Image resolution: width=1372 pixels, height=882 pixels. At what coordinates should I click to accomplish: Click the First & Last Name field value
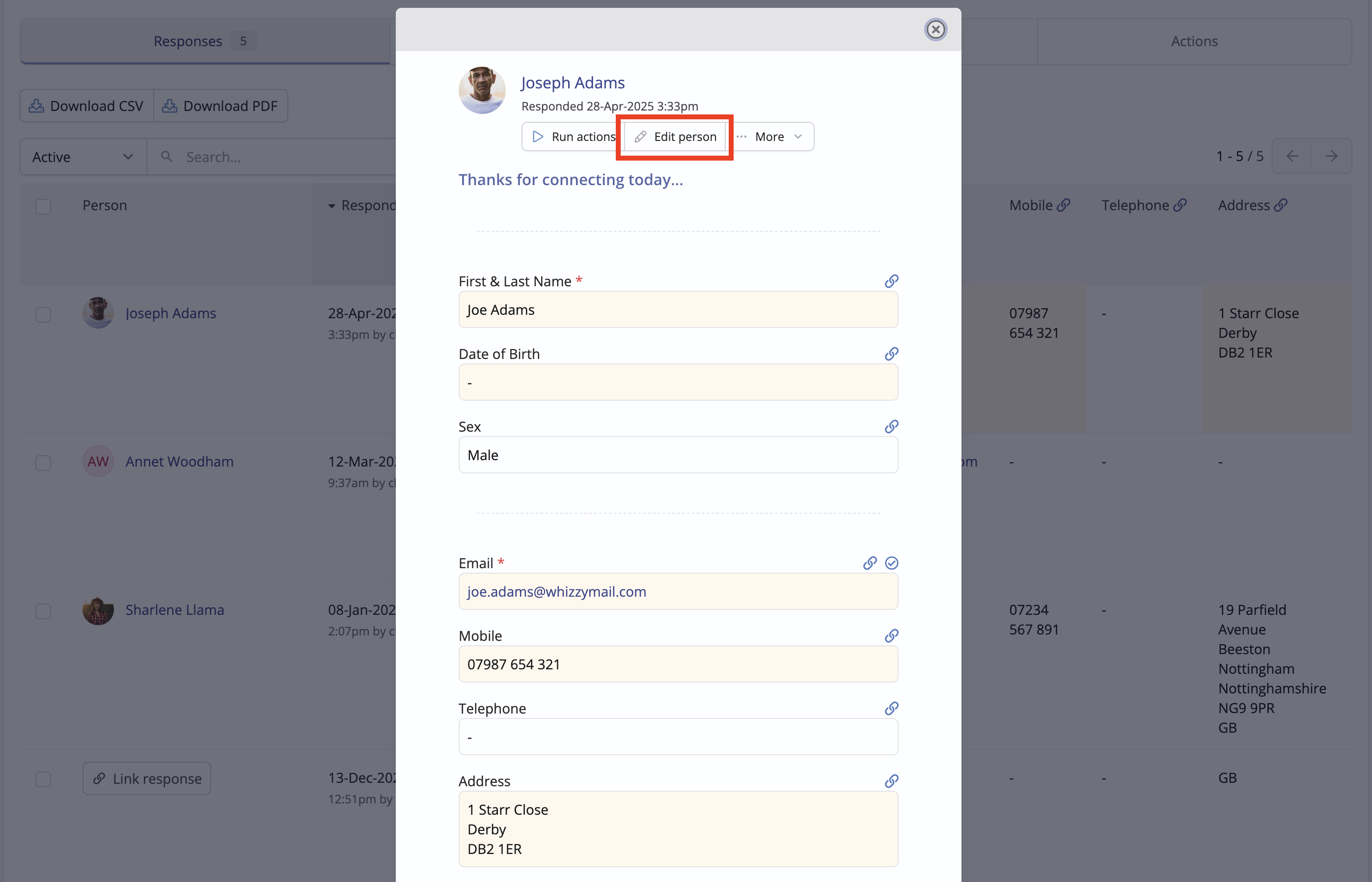click(x=678, y=309)
